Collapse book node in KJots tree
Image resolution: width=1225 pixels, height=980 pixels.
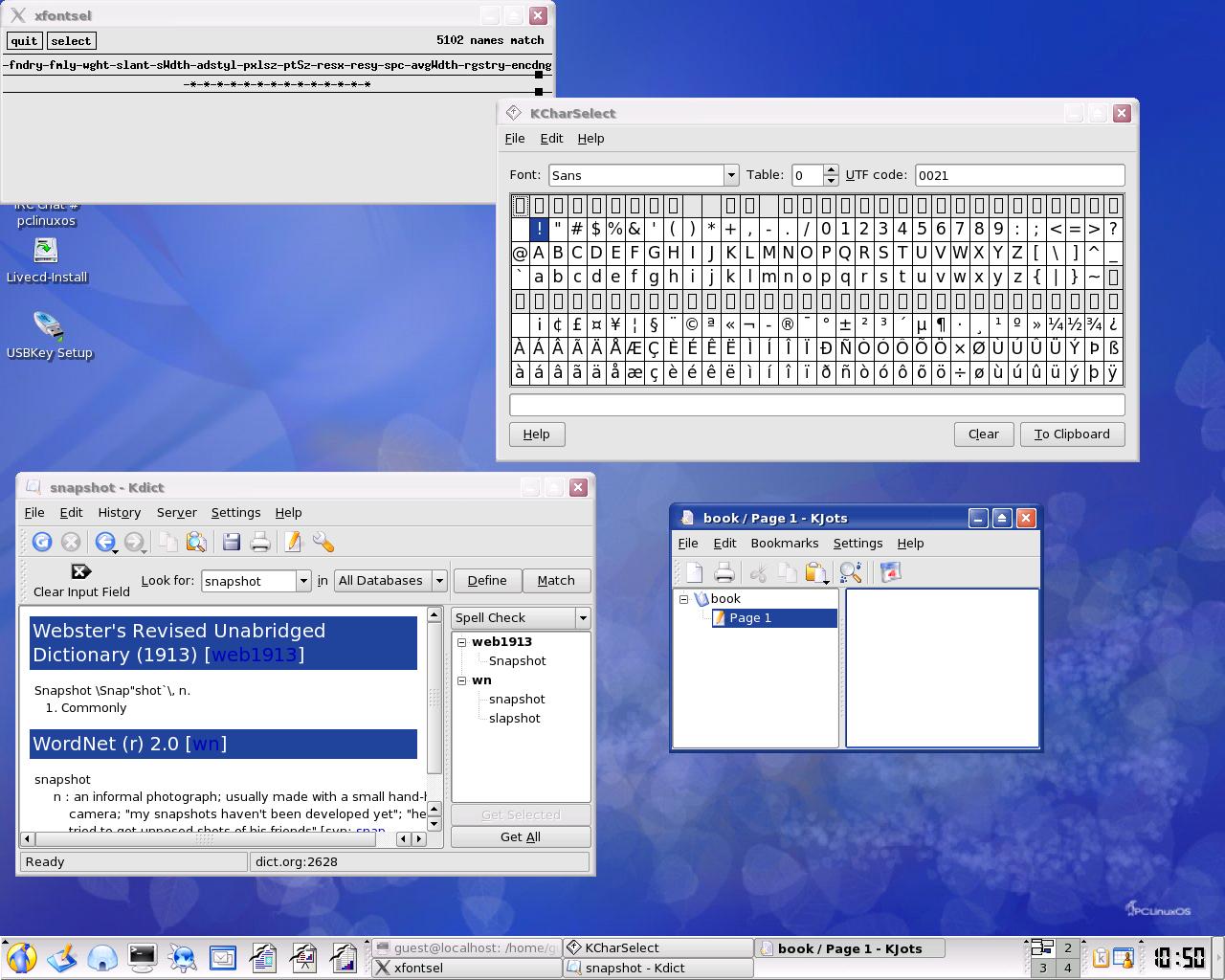point(684,599)
